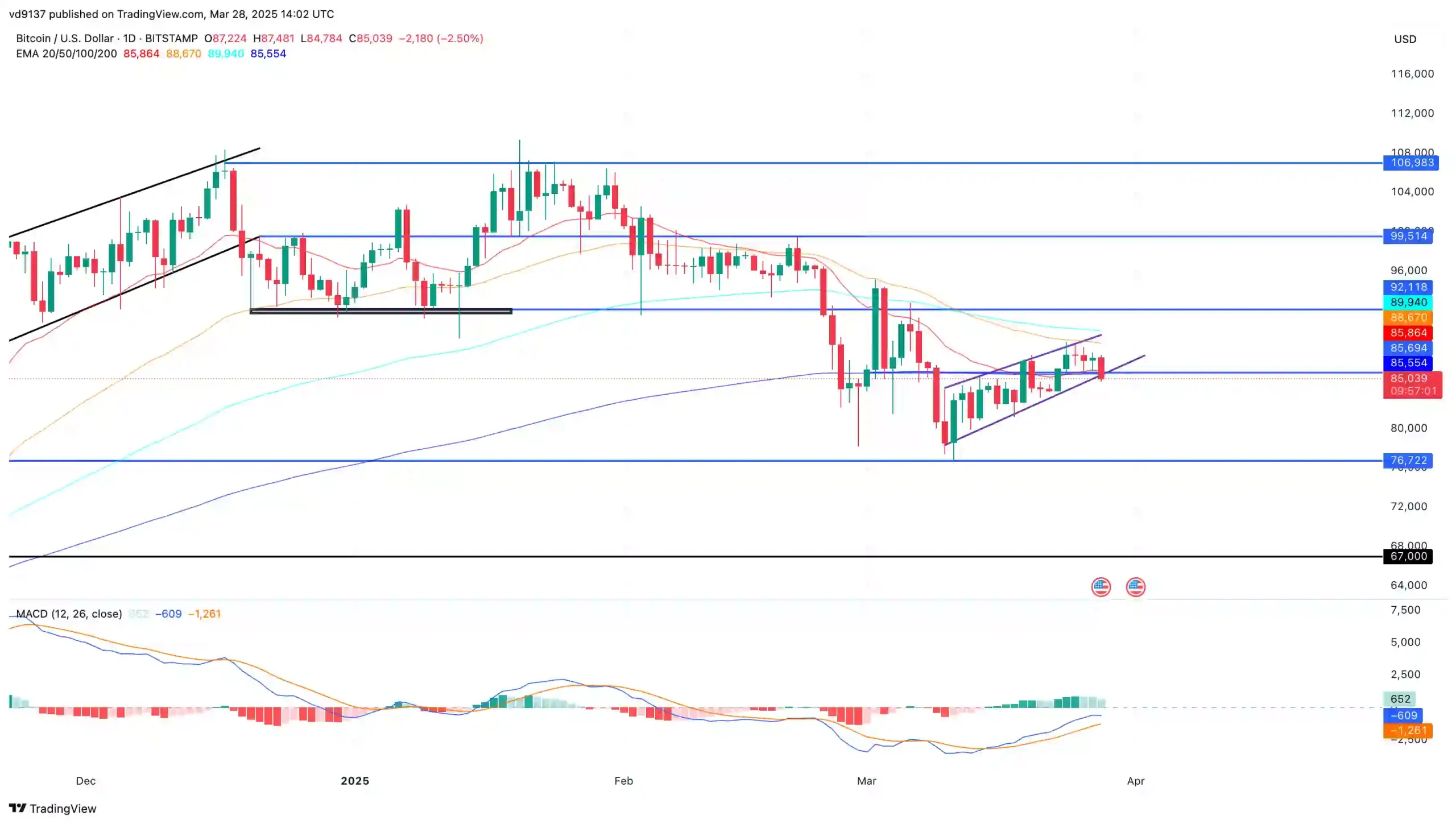Click the USD currency label
Viewport: 1456px width, 824px height.
click(x=1404, y=39)
